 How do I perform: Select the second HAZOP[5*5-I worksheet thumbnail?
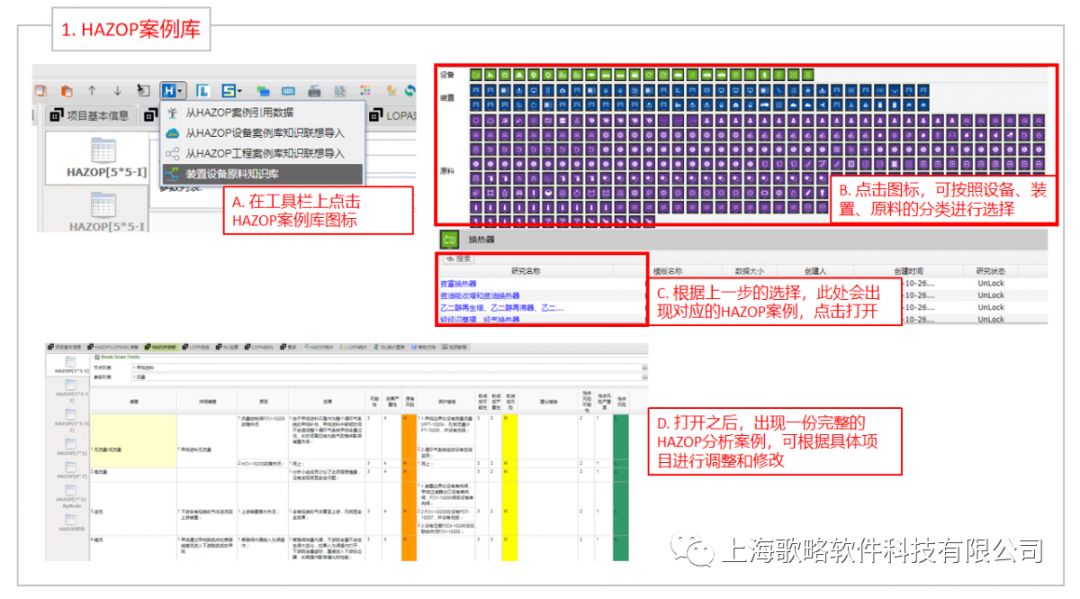tap(104, 212)
